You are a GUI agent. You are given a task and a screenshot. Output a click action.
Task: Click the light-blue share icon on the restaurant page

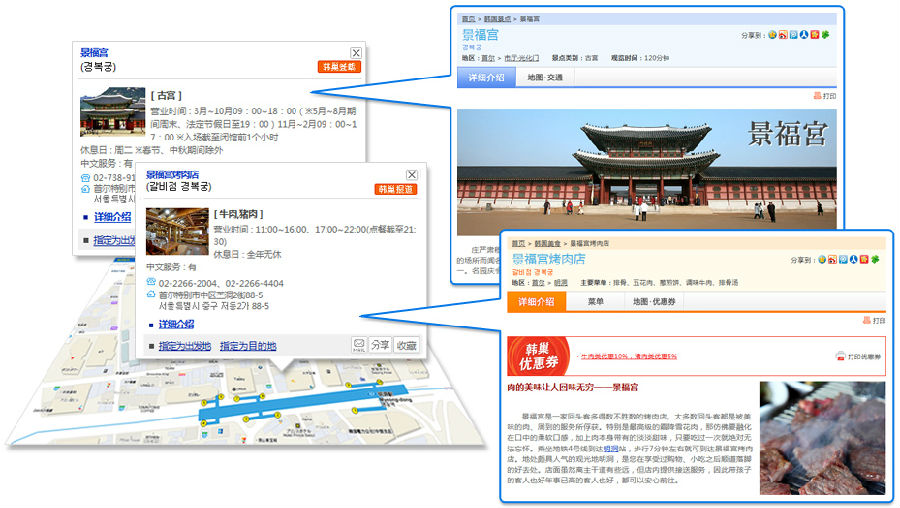pyautogui.click(x=843, y=259)
